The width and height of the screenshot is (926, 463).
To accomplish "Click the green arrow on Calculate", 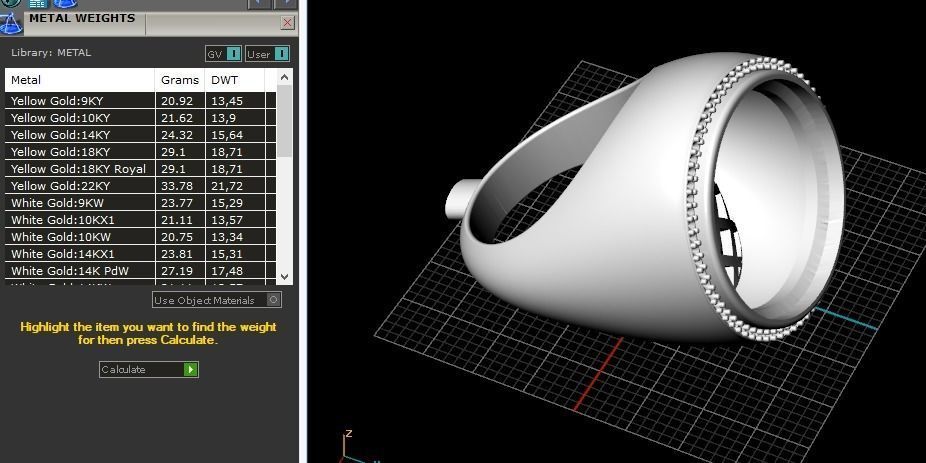I will click(x=190, y=370).
